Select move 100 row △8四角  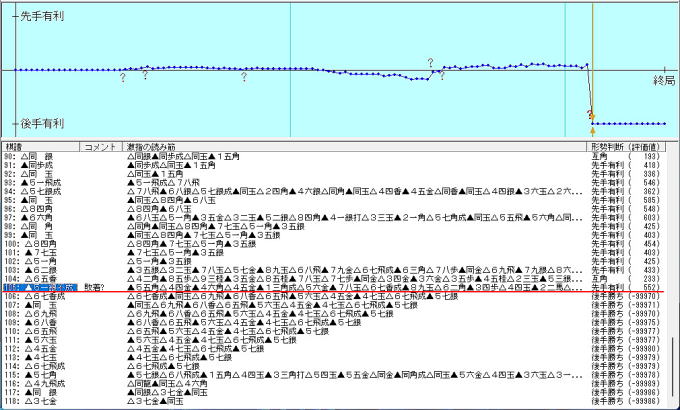click(x=40, y=243)
